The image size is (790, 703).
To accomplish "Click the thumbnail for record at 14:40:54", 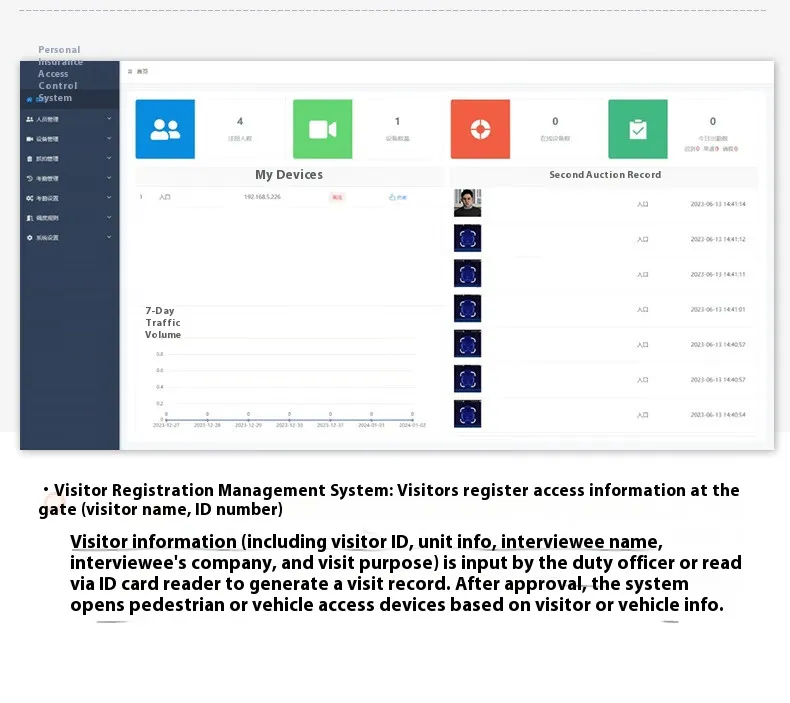I will (x=467, y=414).
